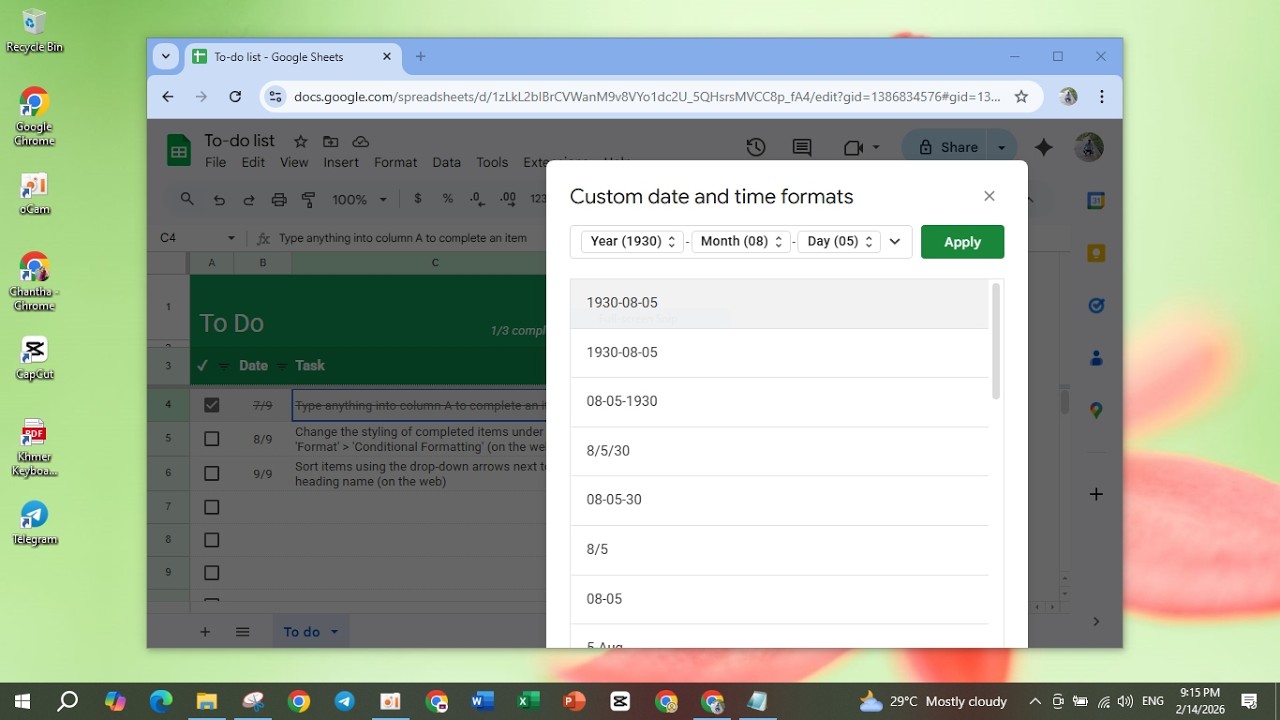Close the Custom date and time formats dialog
Viewport: 1280px width, 720px height.
[989, 196]
